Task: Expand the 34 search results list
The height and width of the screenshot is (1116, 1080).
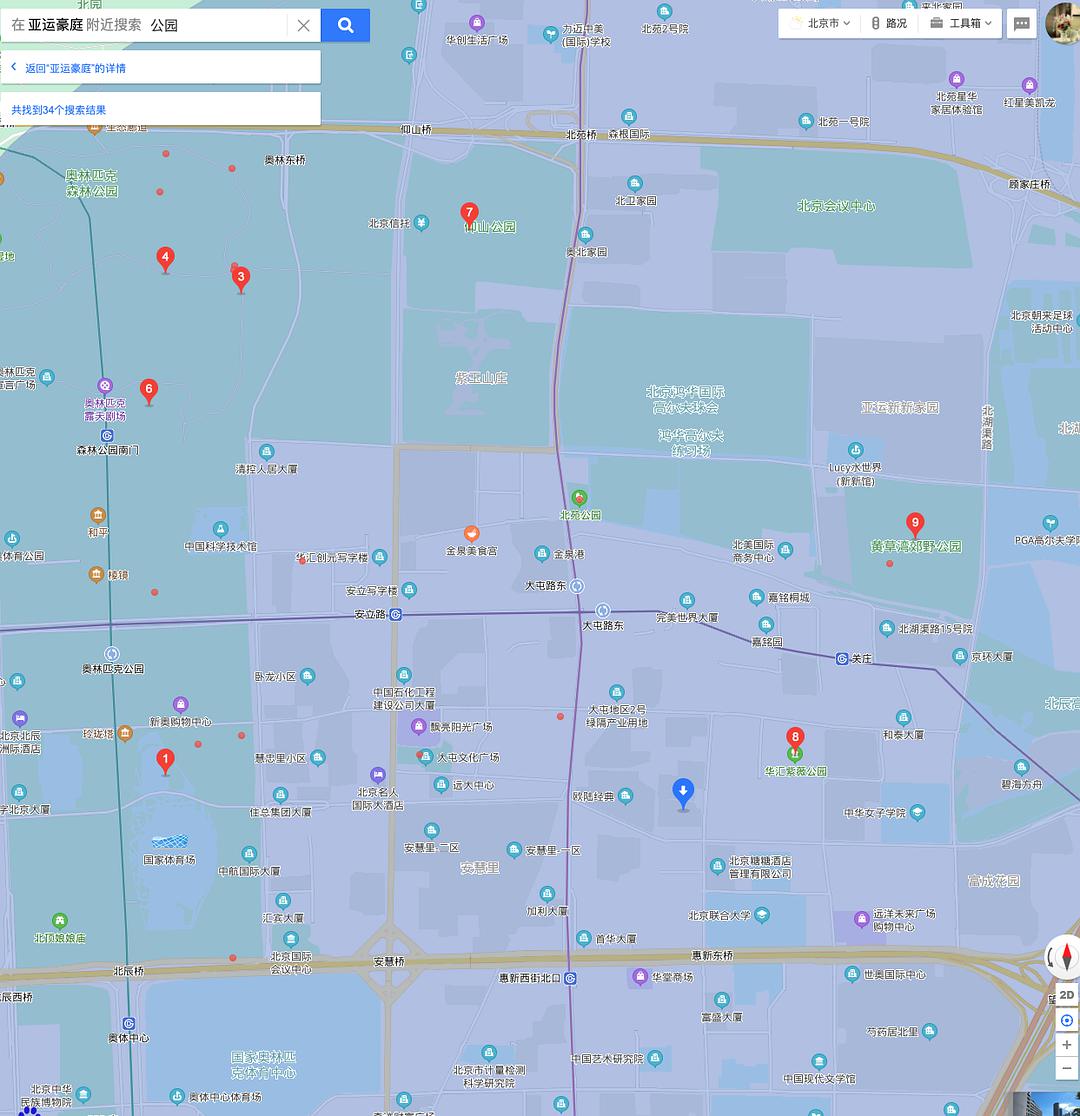Action: click(x=58, y=110)
